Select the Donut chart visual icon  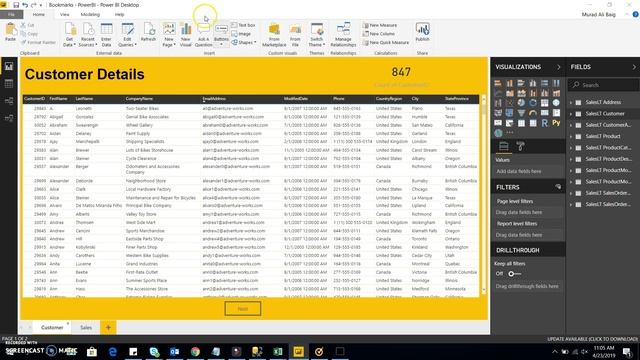533,103
